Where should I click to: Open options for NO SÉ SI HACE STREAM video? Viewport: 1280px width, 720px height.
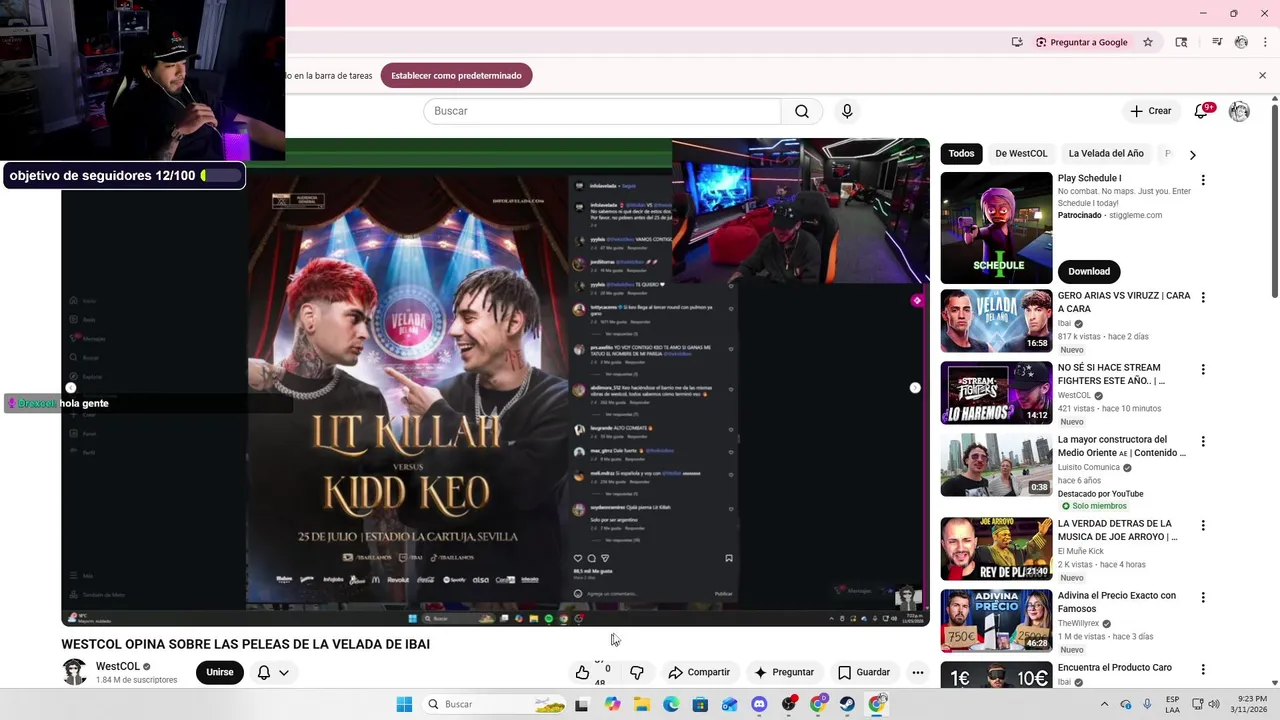pyautogui.click(x=1203, y=369)
